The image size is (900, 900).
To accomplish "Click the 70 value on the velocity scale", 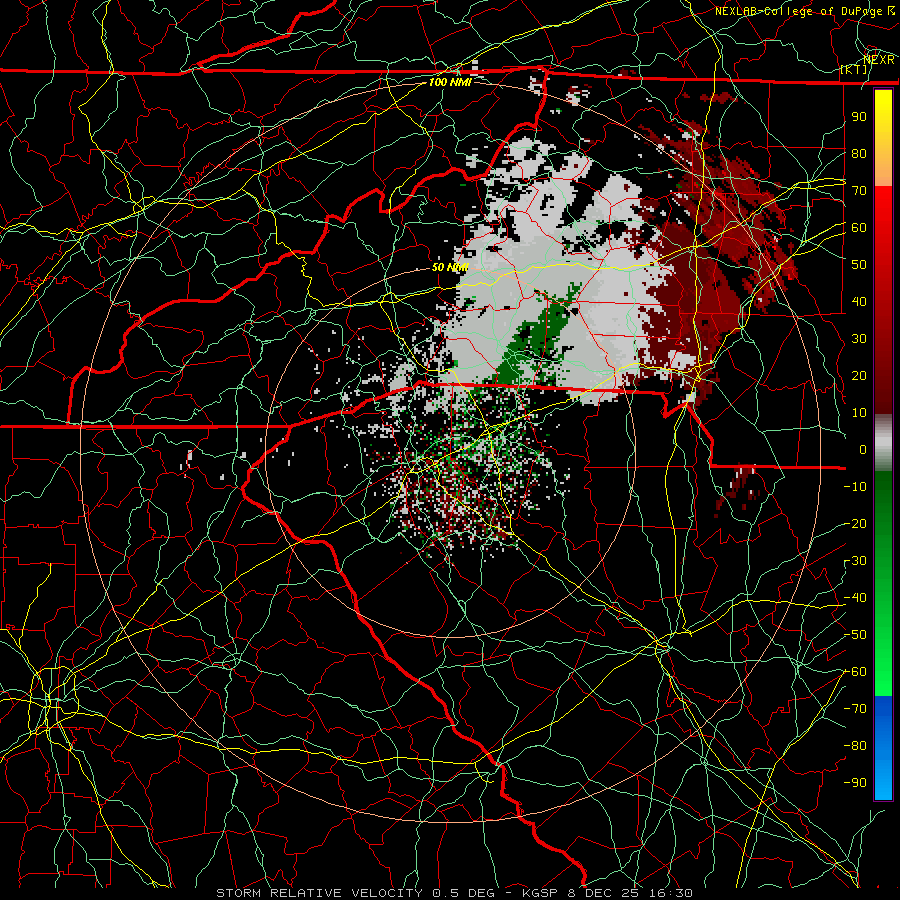I will pos(859,191).
